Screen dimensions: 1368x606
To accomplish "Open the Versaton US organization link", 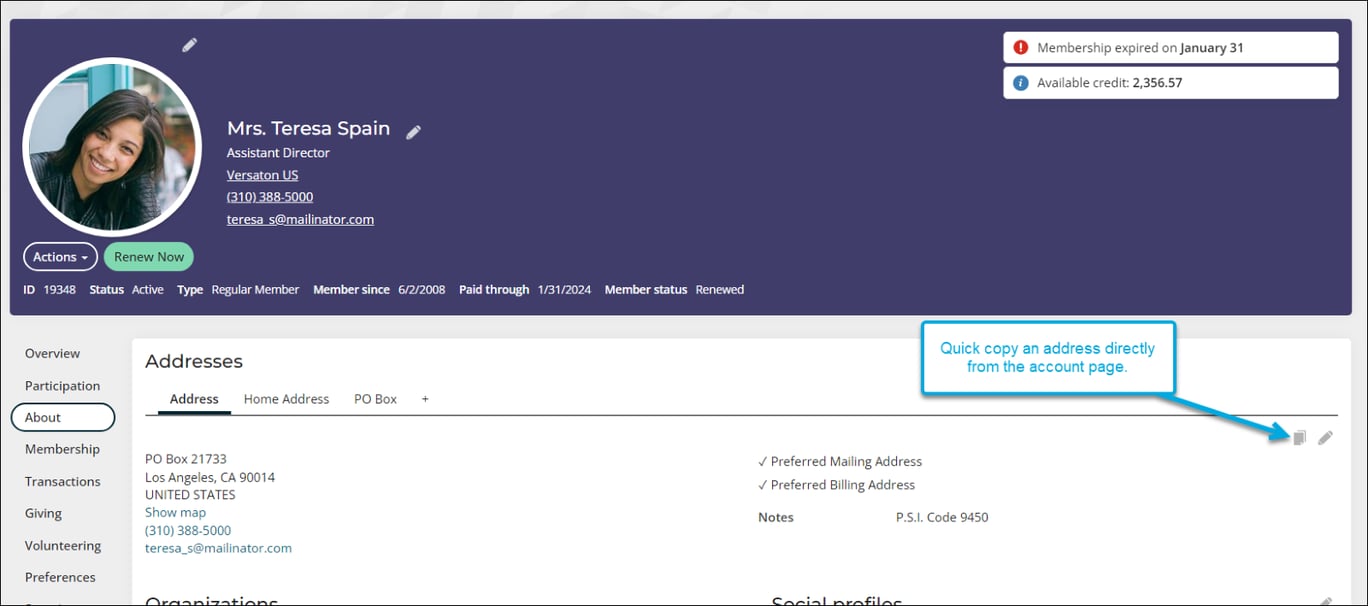I will (x=262, y=174).
